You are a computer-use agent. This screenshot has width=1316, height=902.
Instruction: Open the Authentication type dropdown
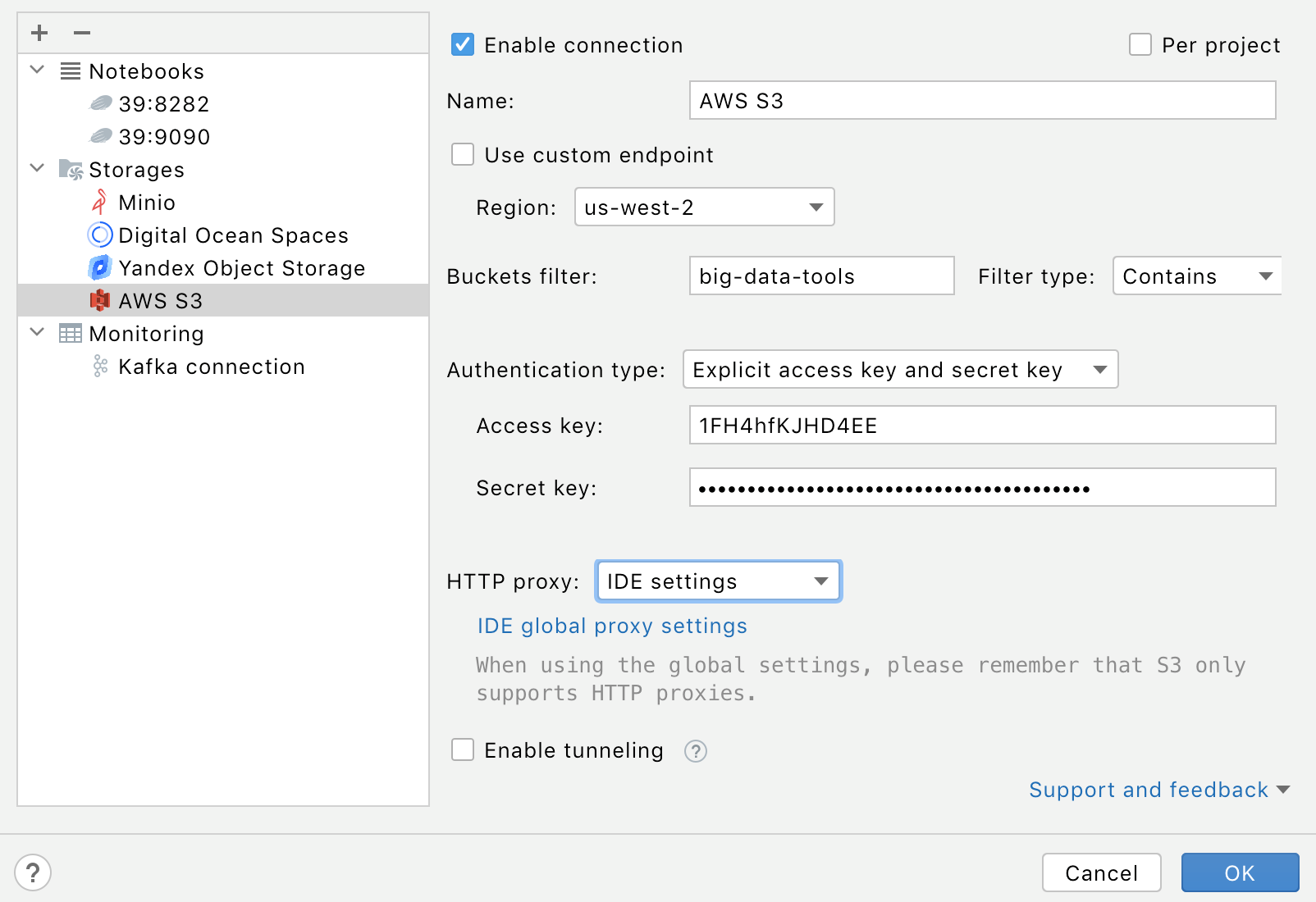[901, 369]
